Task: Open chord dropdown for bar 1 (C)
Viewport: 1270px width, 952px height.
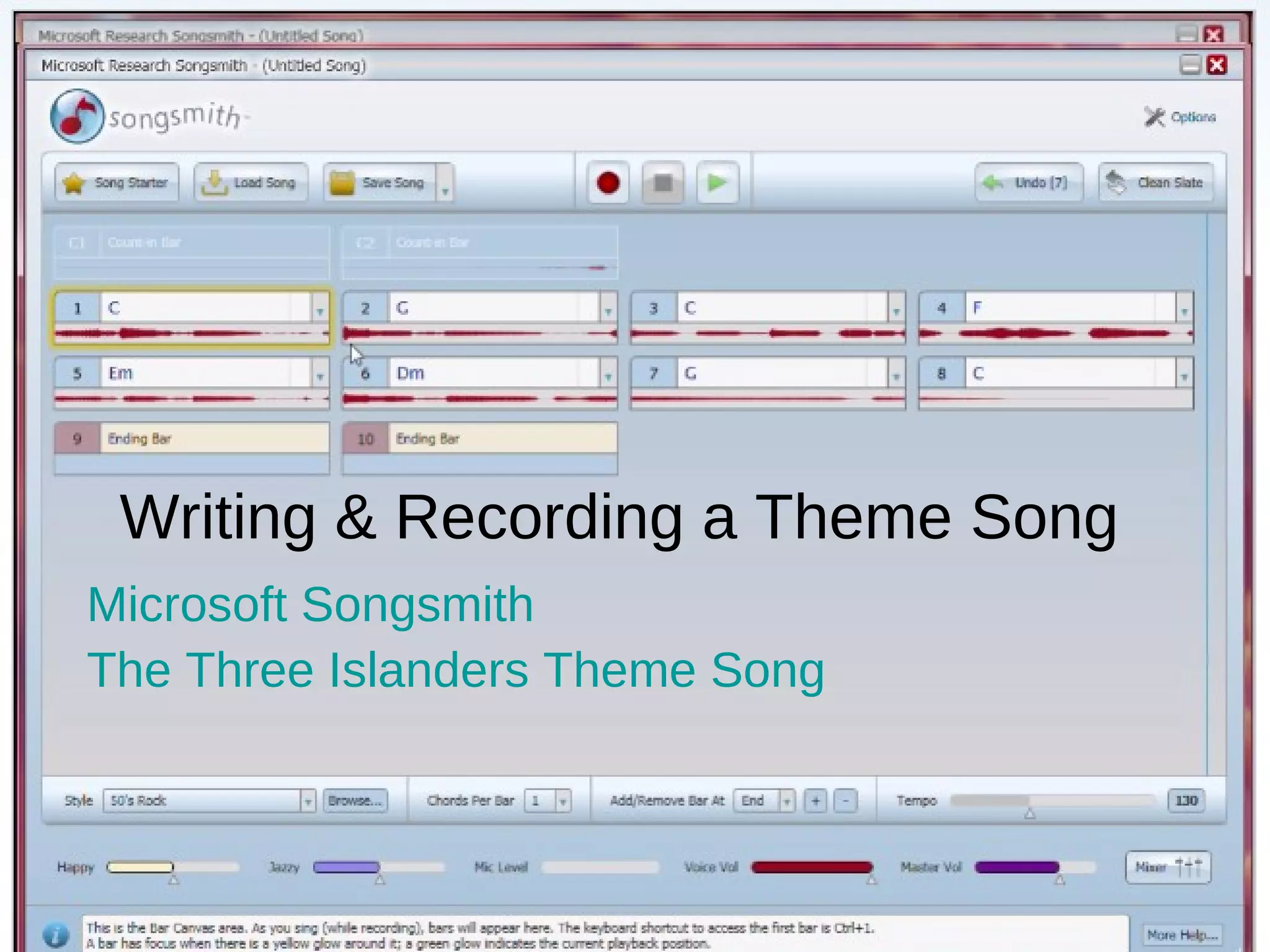Action: 320,309
